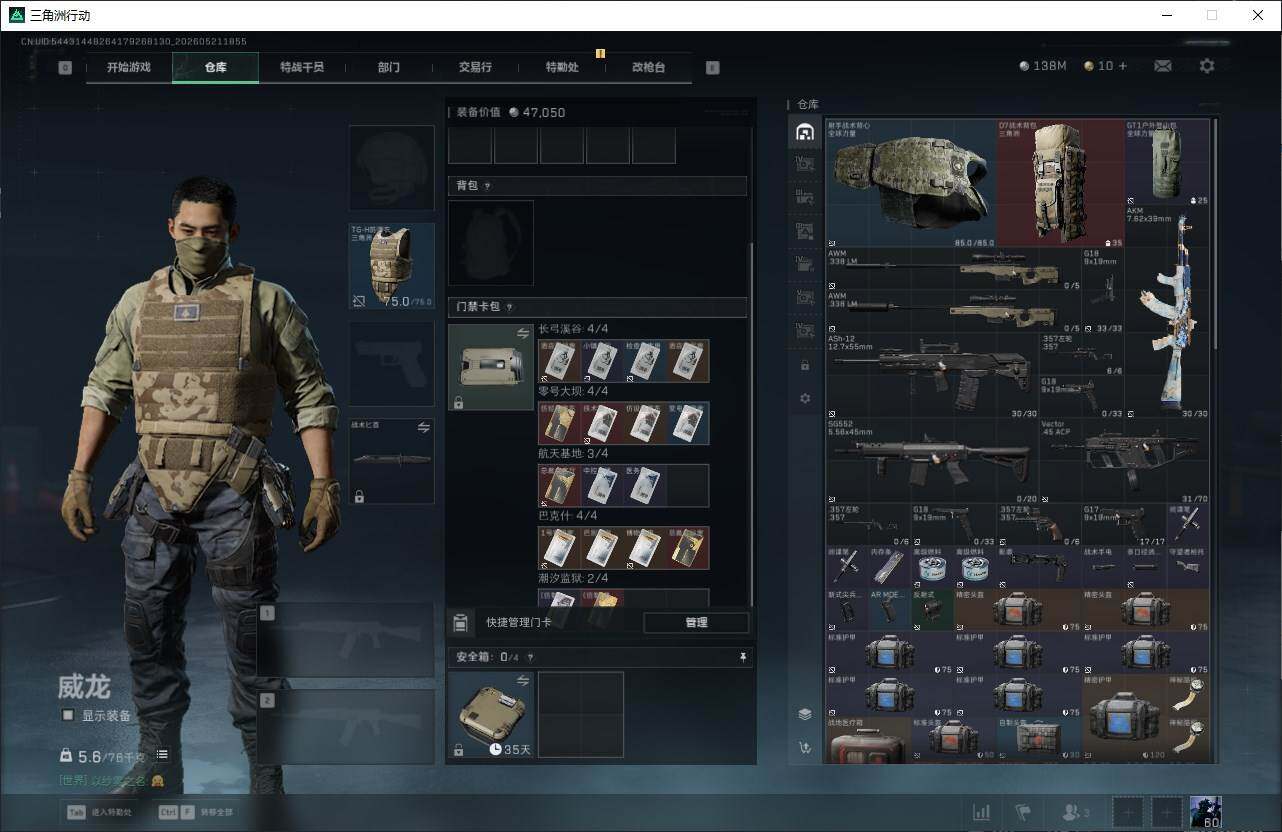Open the help icon next to 门禁卡包
Image resolution: width=1282 pixels, height=832 pixels.
point(509,307)
